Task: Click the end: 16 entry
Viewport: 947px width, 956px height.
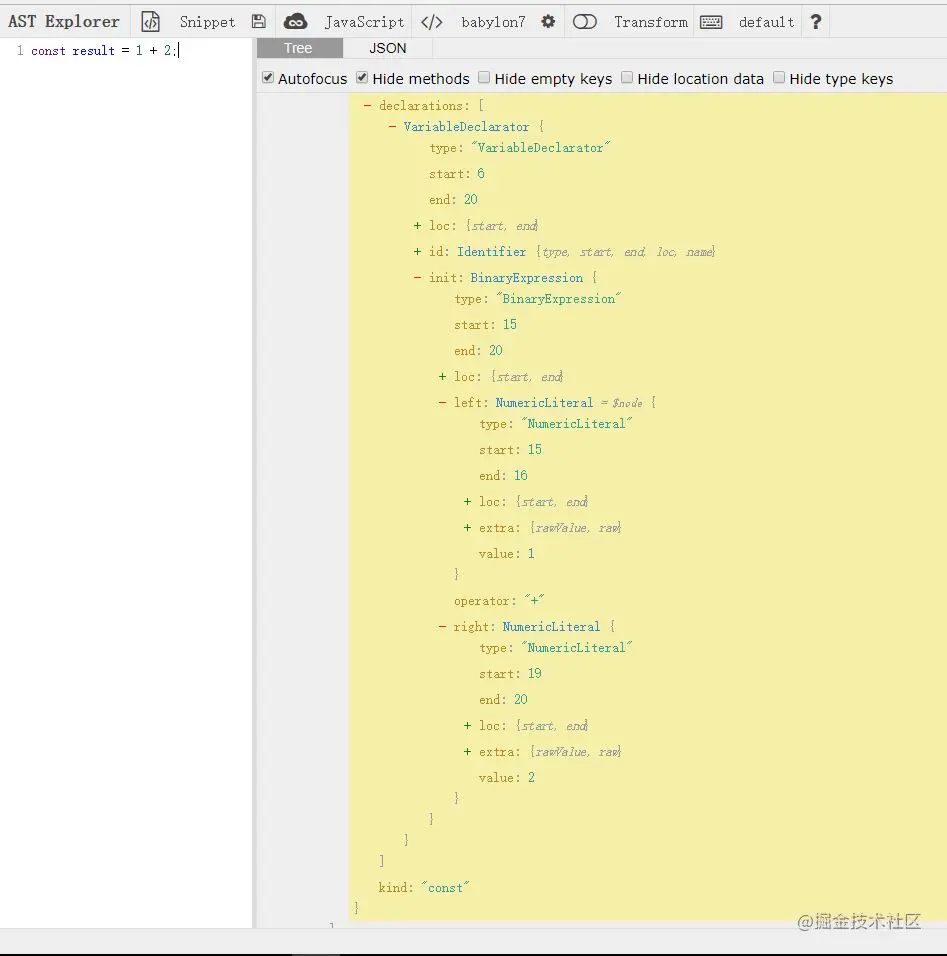Action: point(503,476)
